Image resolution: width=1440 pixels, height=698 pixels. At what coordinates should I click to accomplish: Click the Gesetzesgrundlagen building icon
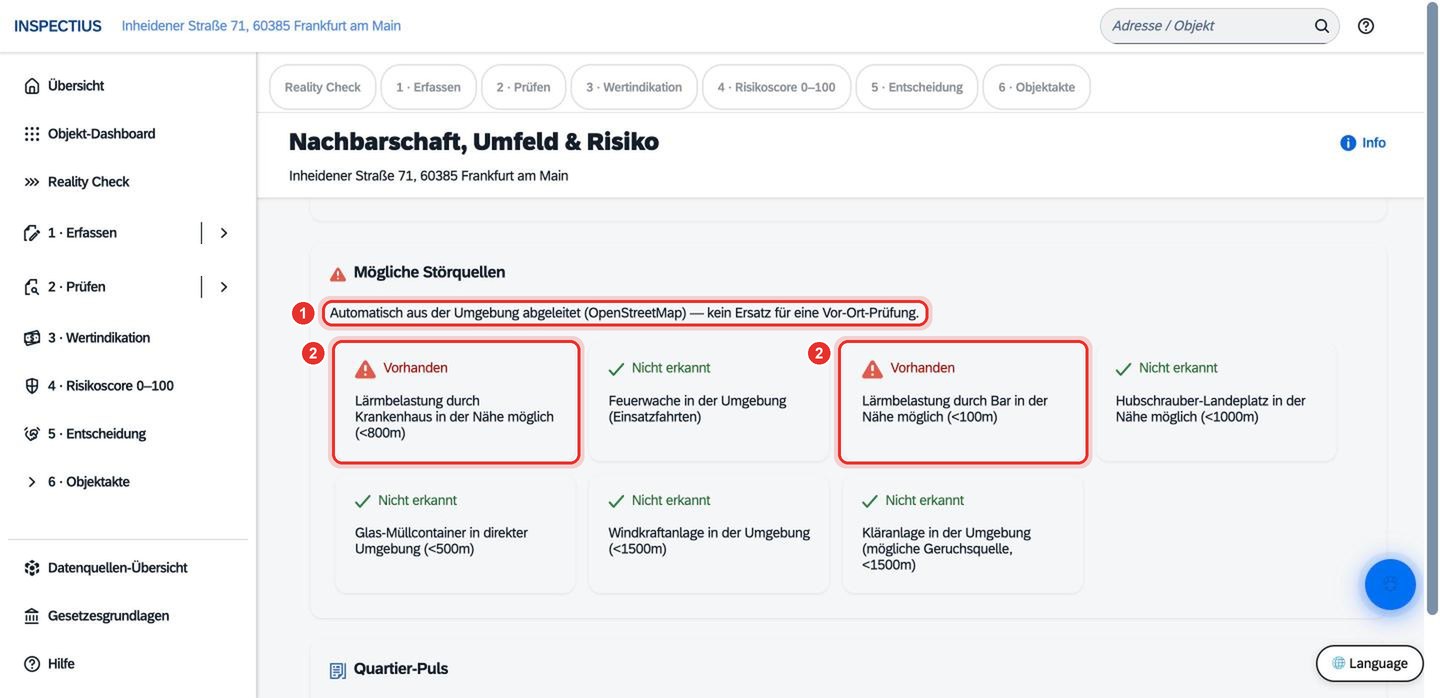coord(32,616)
